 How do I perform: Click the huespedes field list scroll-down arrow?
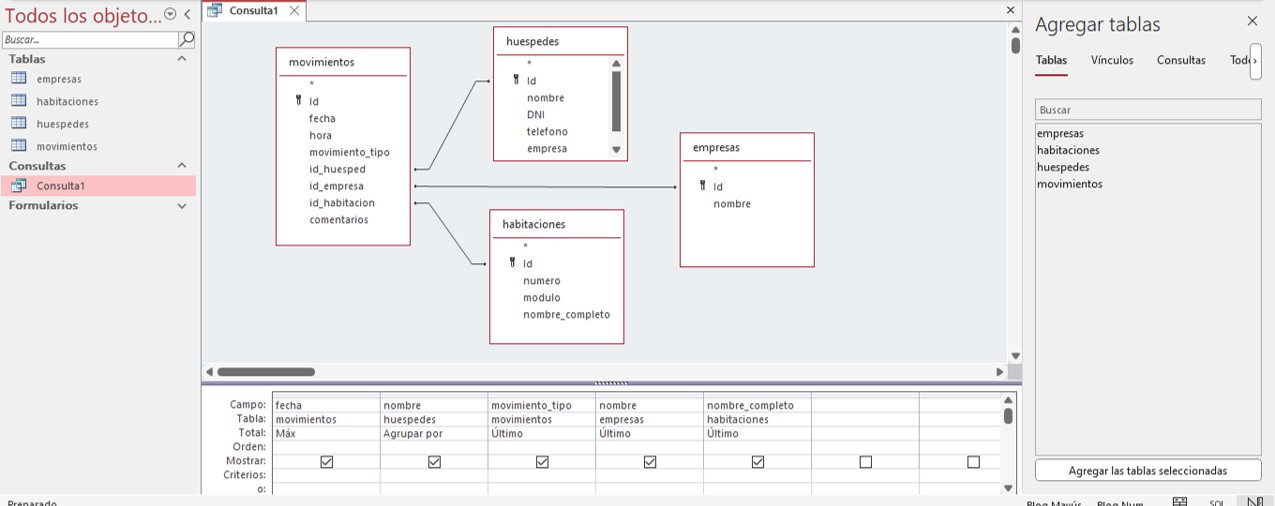[616, 150]
